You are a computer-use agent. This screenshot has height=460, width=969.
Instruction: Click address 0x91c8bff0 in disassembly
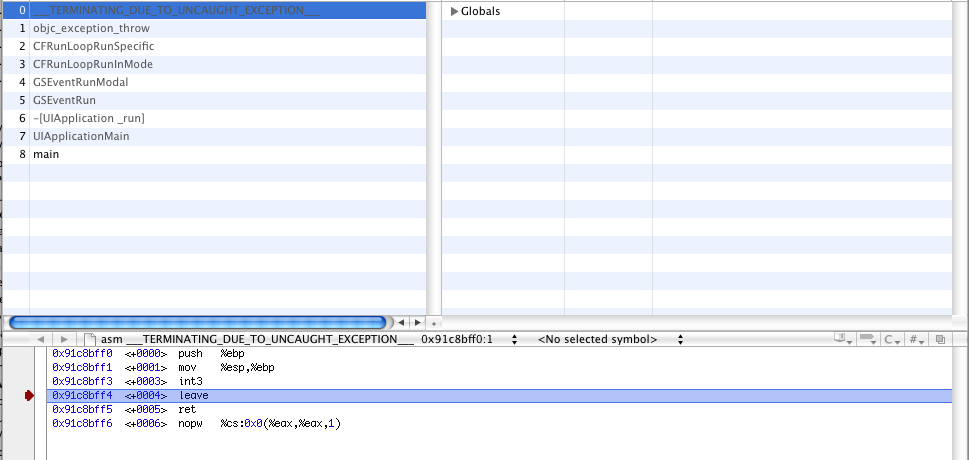tap(83, 354)
